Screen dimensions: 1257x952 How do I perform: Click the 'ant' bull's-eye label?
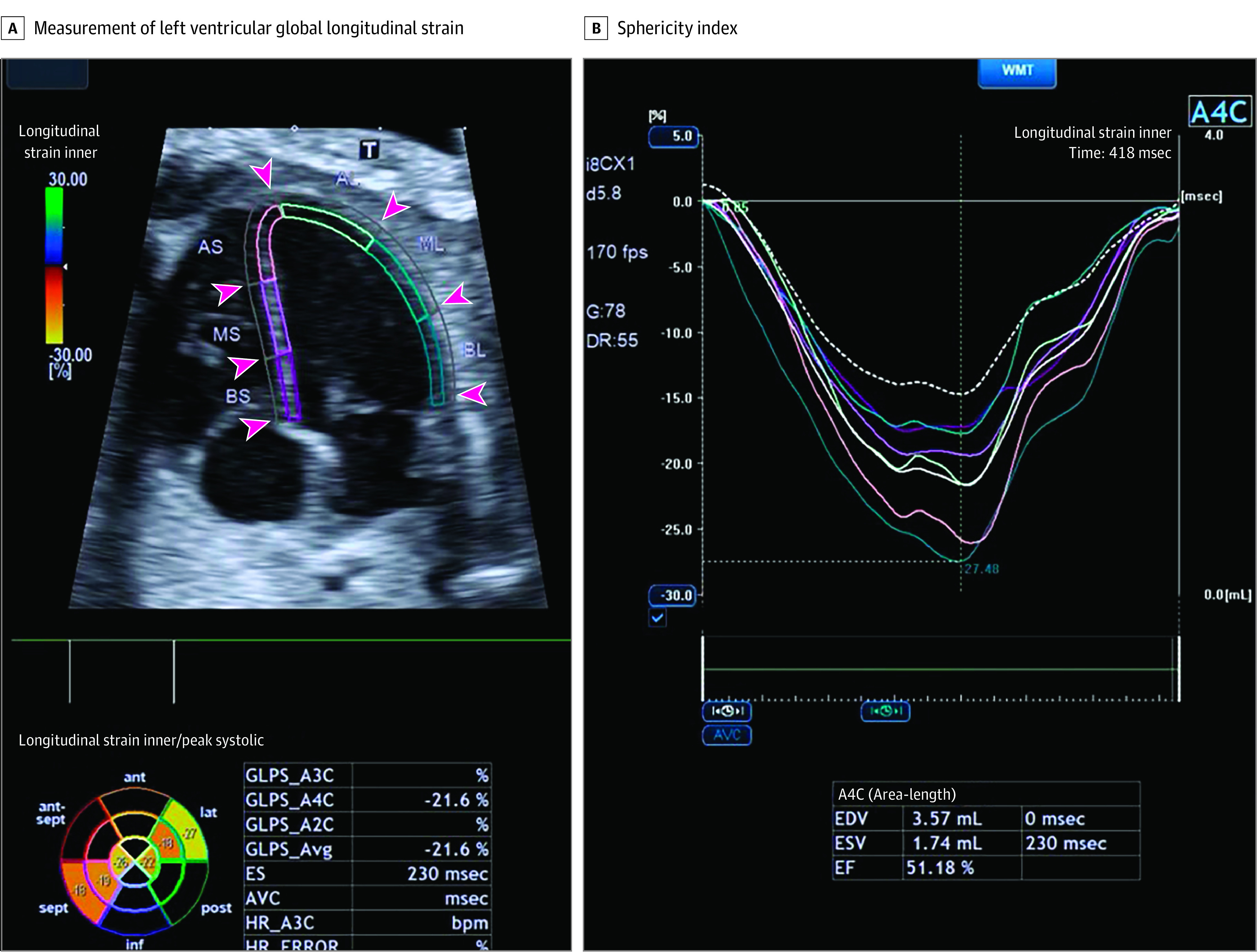pyautogui.click(x=135, y=777)
